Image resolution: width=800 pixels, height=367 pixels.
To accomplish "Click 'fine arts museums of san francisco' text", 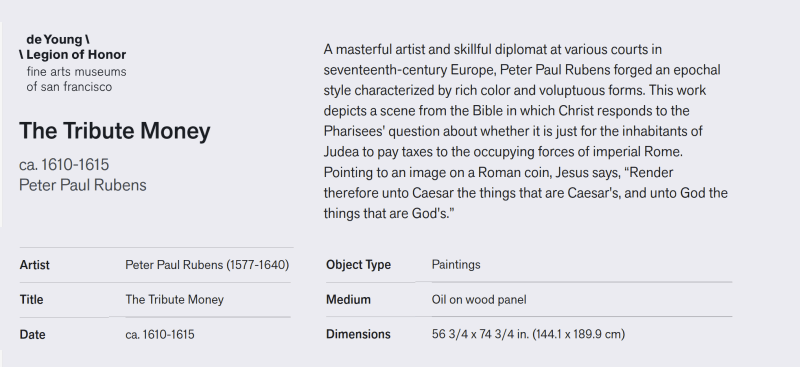I will [77, 79].
